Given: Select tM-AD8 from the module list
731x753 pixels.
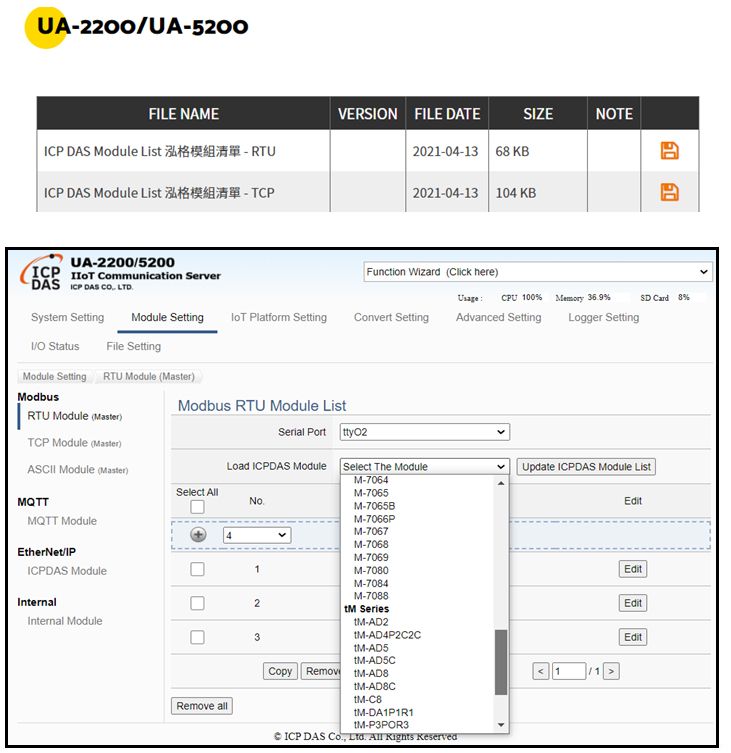Looking at the screenshot, I should click(371, 673).
